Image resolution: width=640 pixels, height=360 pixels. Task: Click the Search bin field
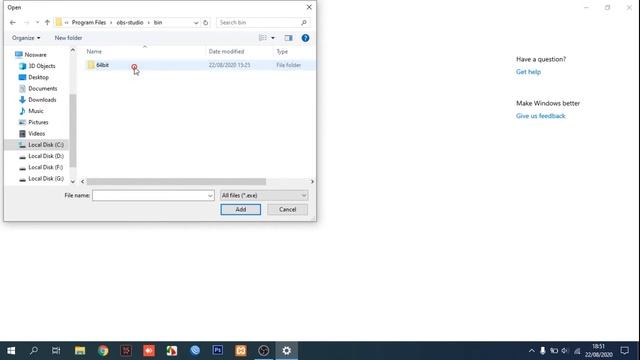(258, 22)
